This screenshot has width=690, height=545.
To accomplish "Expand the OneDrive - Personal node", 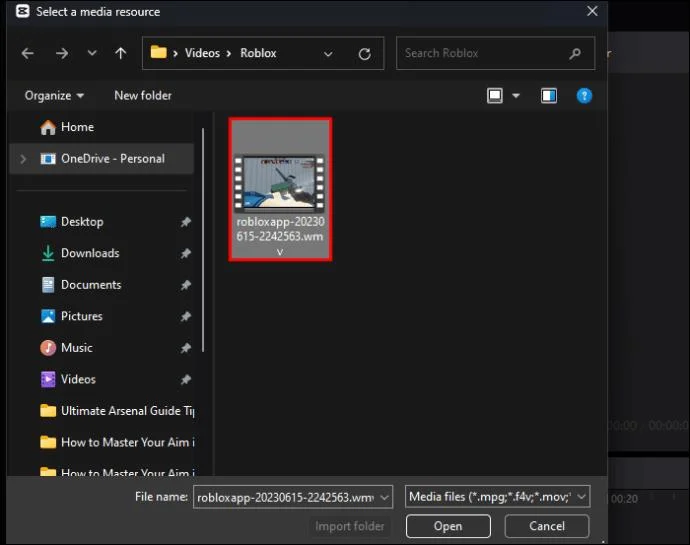I will (23, 159).
